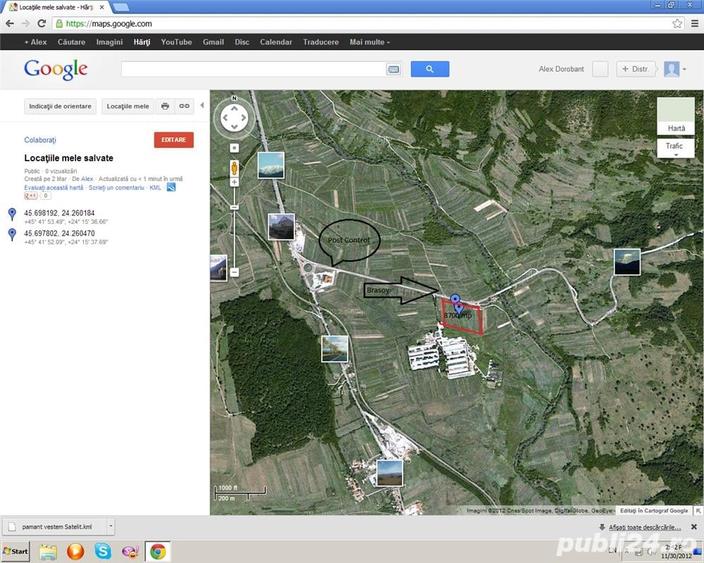Go back using the browser back arrow
704x563 pixels.
[x=9, y=23]
